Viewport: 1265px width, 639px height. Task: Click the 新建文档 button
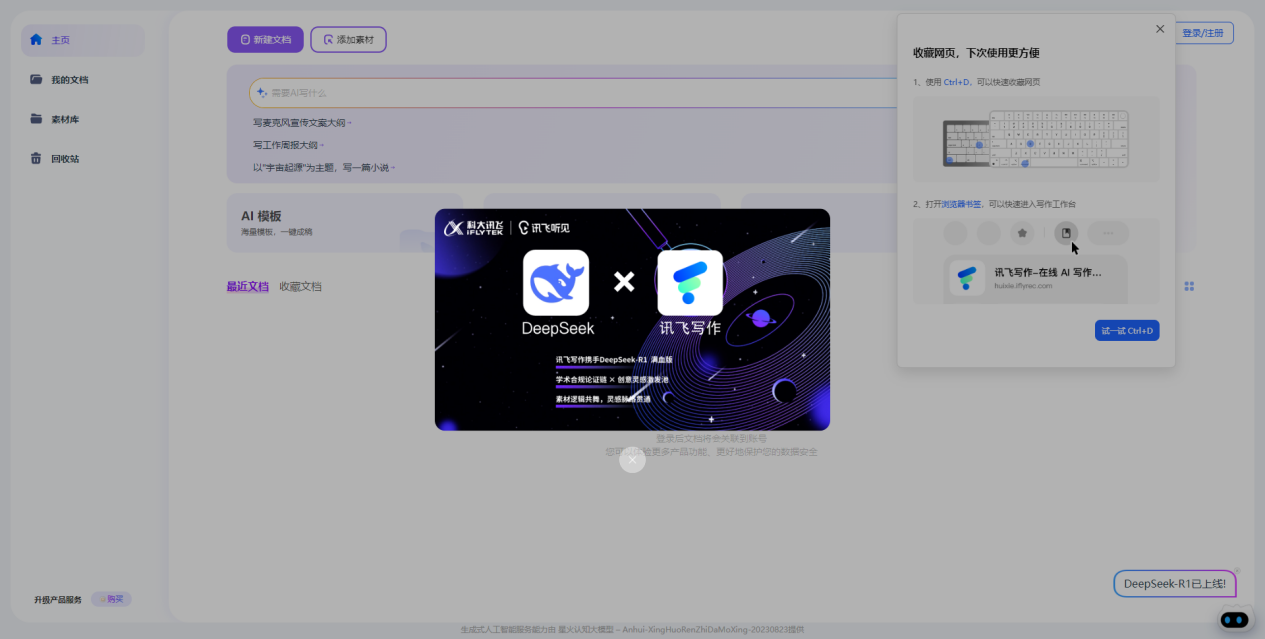[265, 40]
